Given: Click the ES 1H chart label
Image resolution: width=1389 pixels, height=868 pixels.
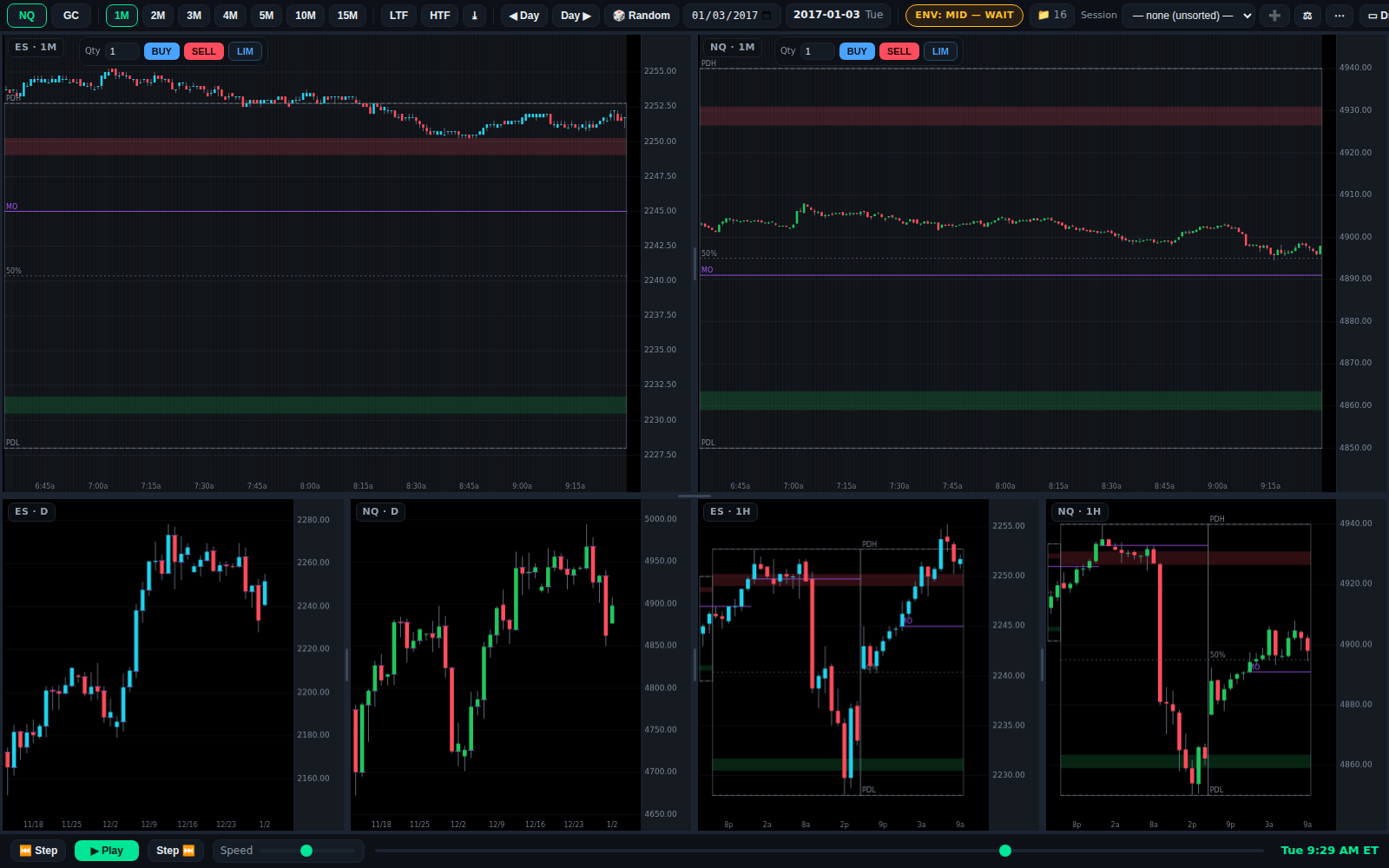Looking at the screenshot, I should [x=730, y=511].
